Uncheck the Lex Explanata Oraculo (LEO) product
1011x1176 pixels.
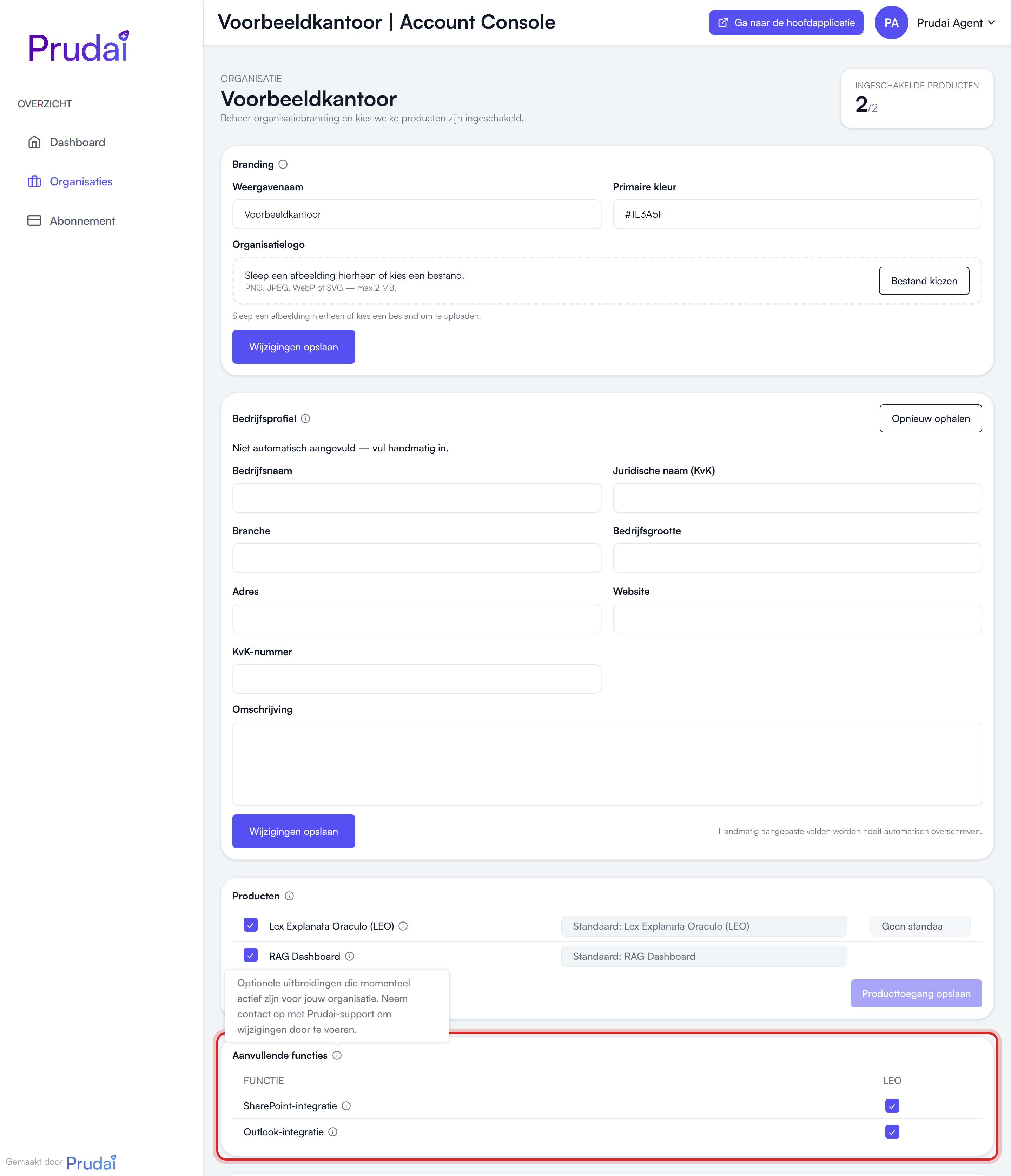[x=250, y=925]
